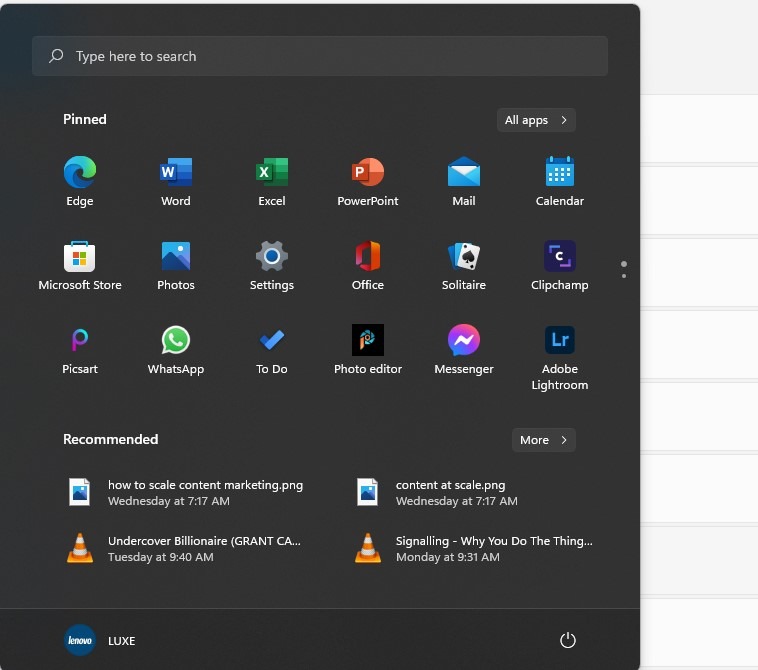Launch WhatsApp

click(175, 349)
